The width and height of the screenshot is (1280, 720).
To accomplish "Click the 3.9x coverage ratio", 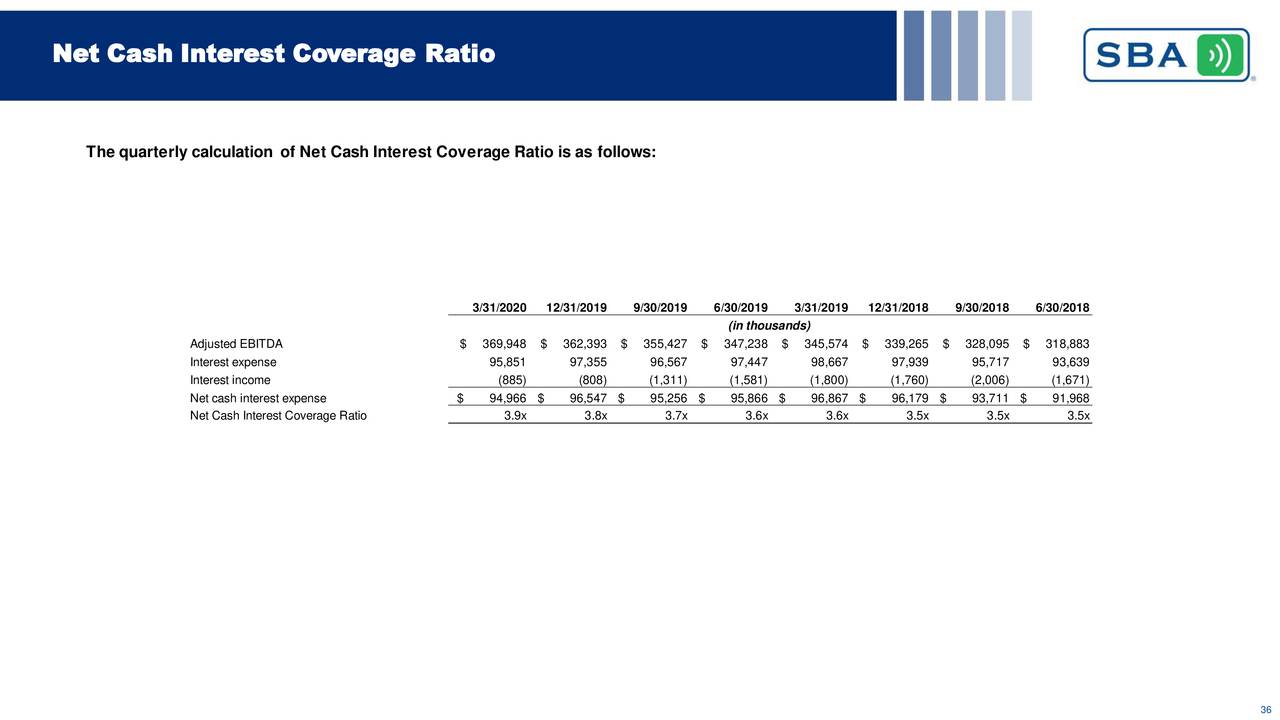I will coord(516,416).
